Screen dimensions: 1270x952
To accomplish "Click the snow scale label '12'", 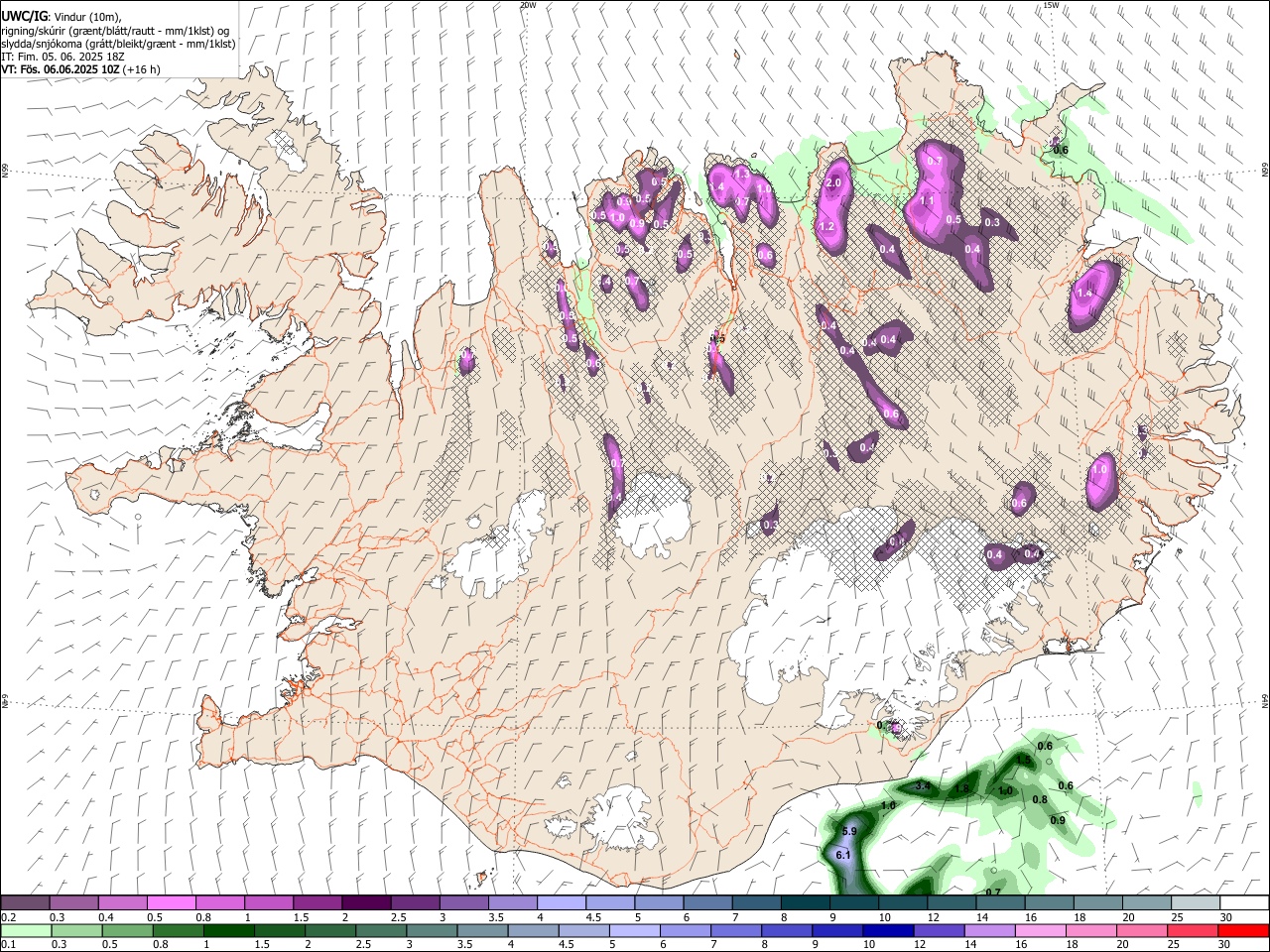I will click(x=934, y=917).
